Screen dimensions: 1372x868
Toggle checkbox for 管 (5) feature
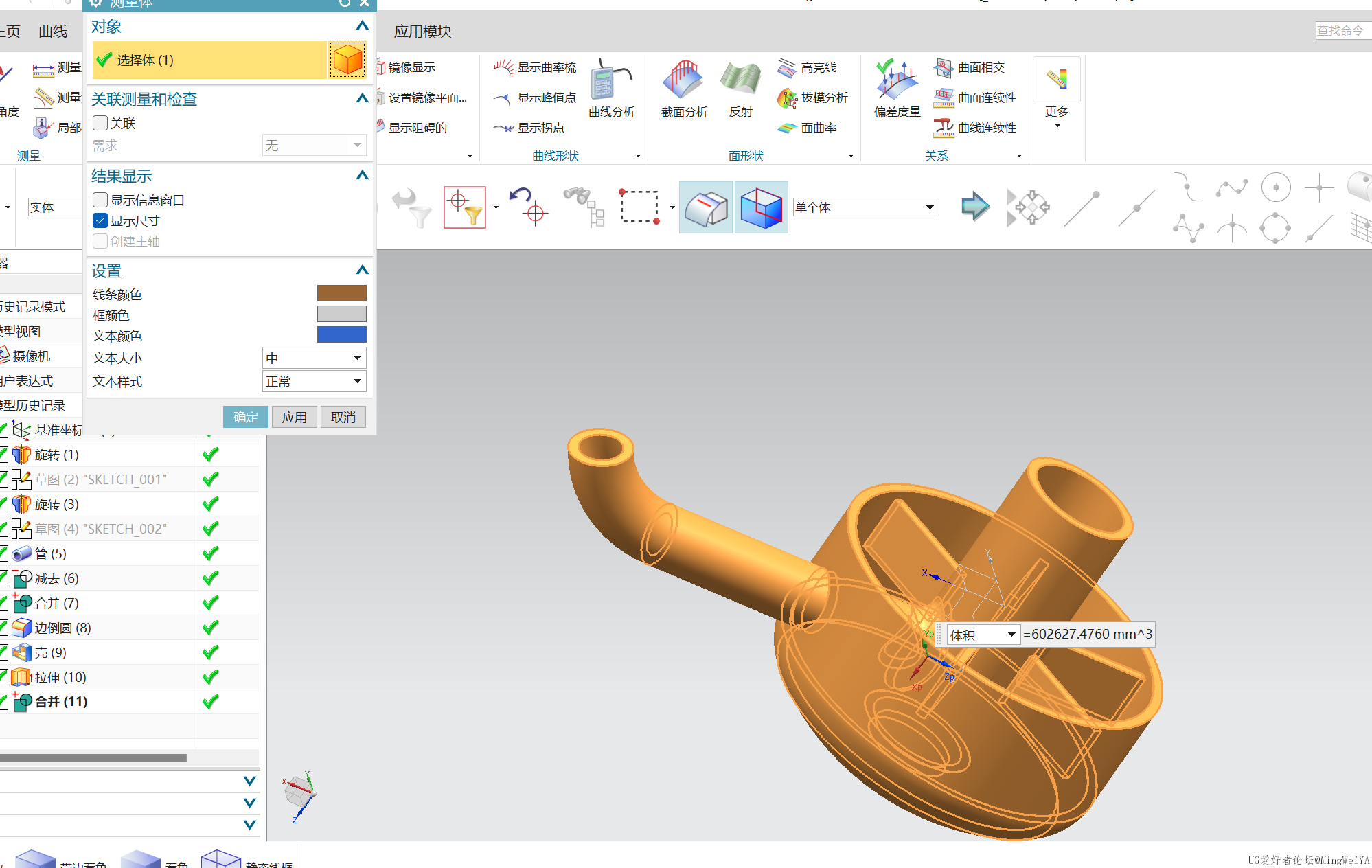[3, 553]
